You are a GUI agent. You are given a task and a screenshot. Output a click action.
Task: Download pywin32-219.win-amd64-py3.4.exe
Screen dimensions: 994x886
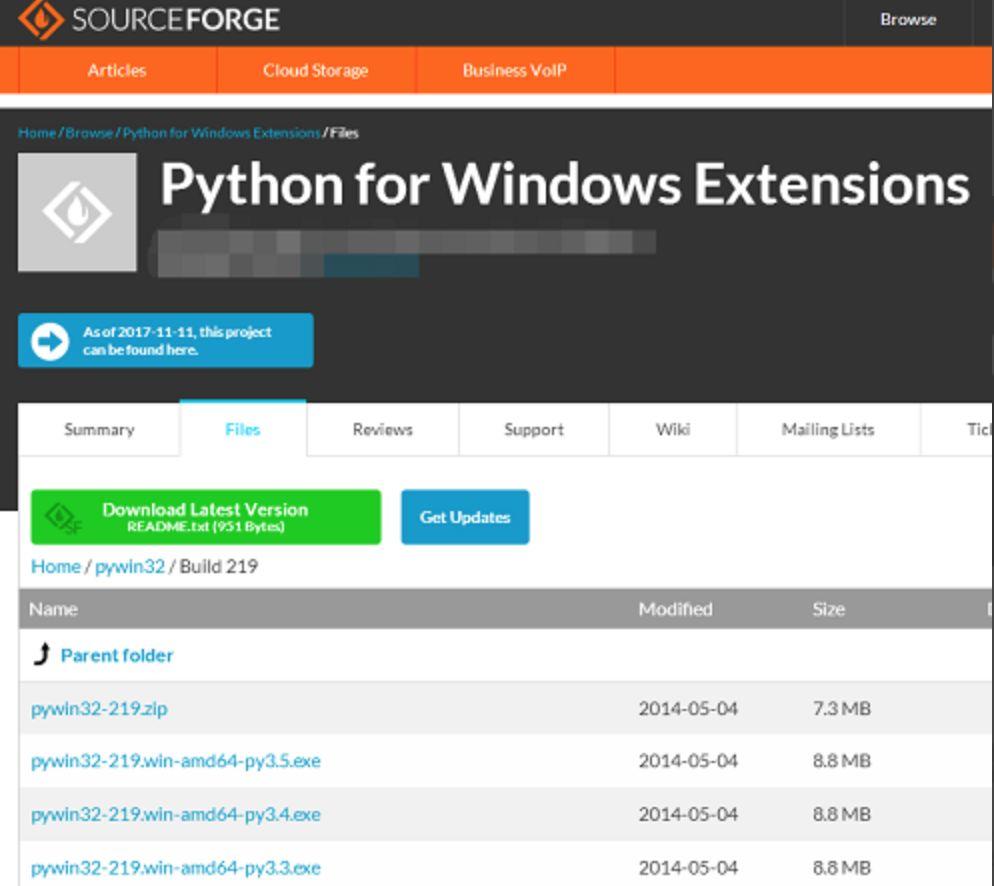(x=176, y=814)
